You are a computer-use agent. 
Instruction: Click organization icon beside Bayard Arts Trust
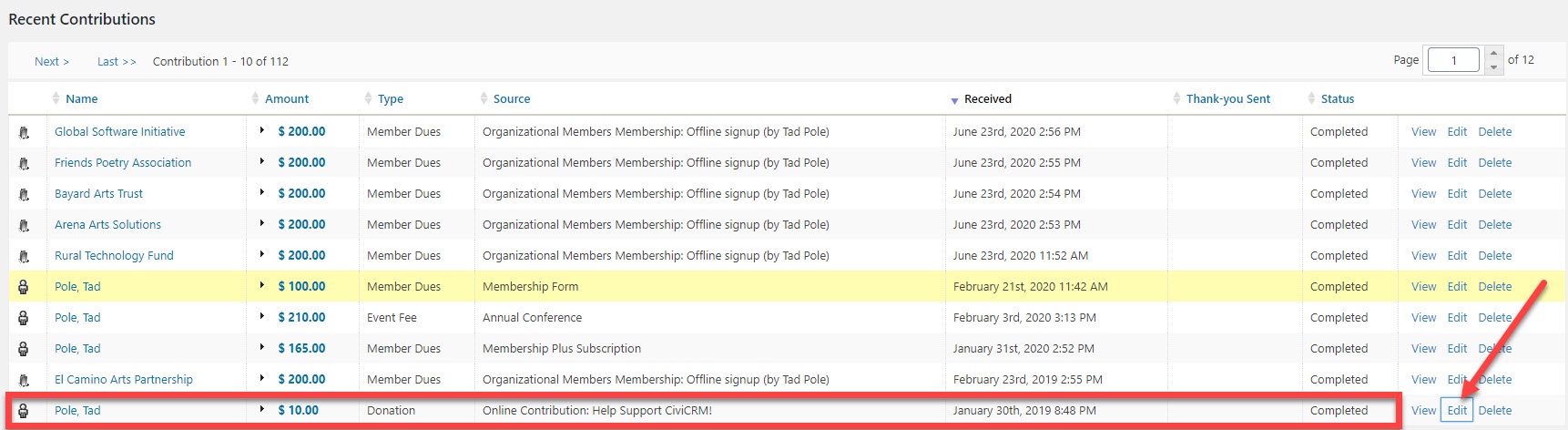[x=24, y=194]
